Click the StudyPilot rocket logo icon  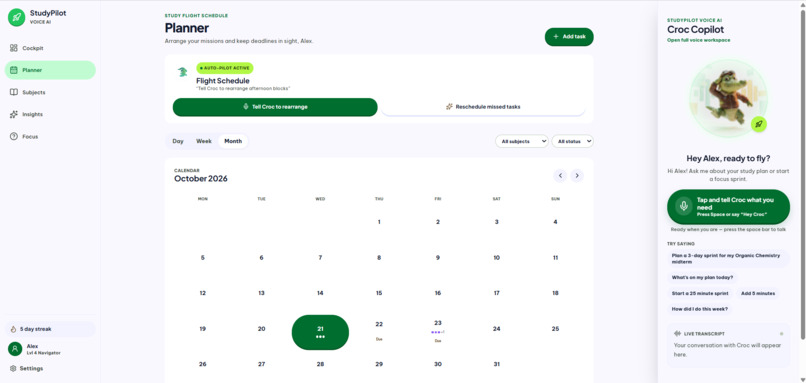[x=16, y=17]
